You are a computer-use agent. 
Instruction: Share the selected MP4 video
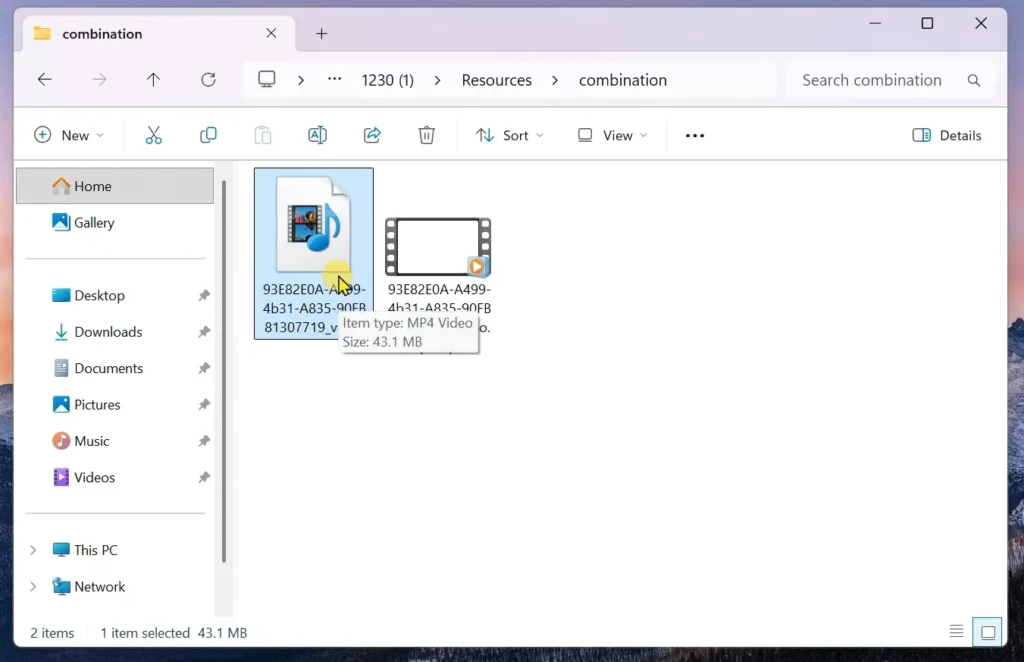[372, 134]
